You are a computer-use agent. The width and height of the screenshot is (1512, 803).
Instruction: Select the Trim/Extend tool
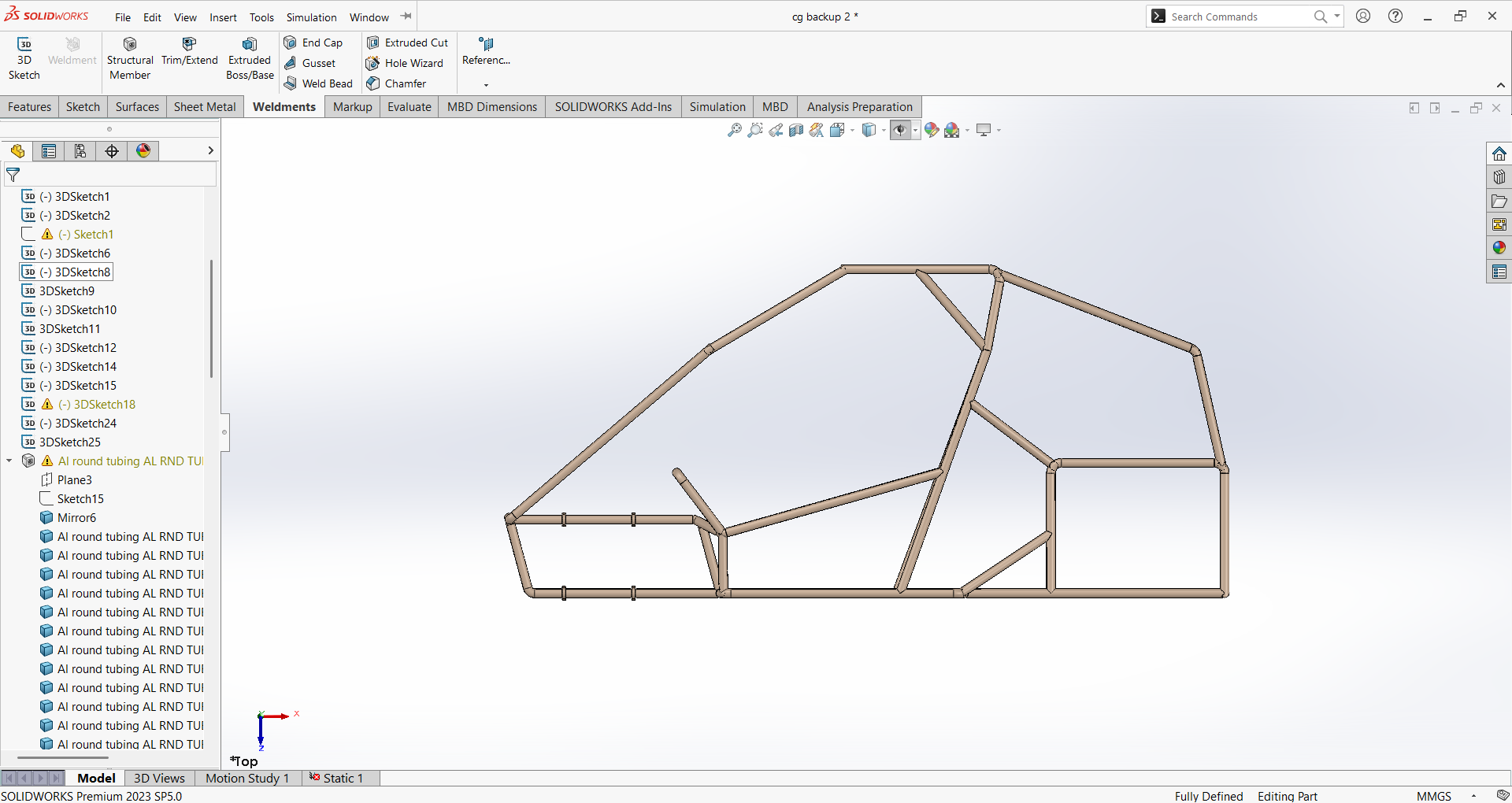189,51
